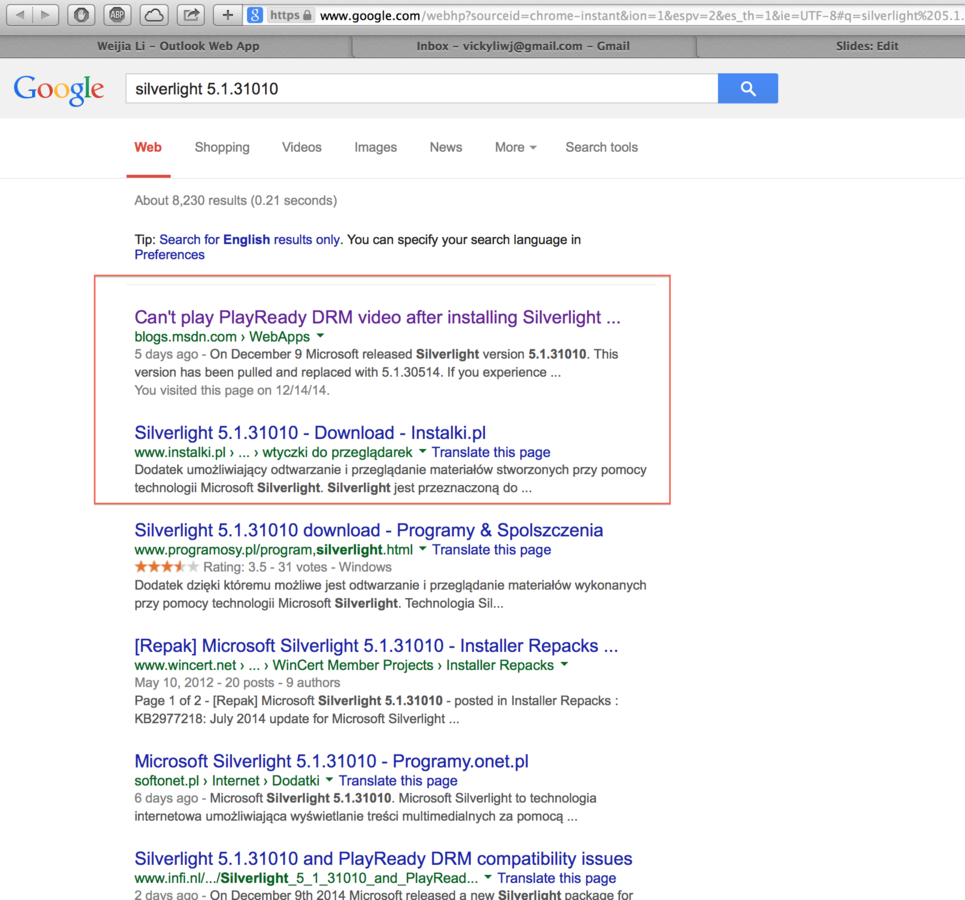Screen dimensions: 965x900
Task: Open the stop-hand ad blocker extension
Action: tap(81, 14)
